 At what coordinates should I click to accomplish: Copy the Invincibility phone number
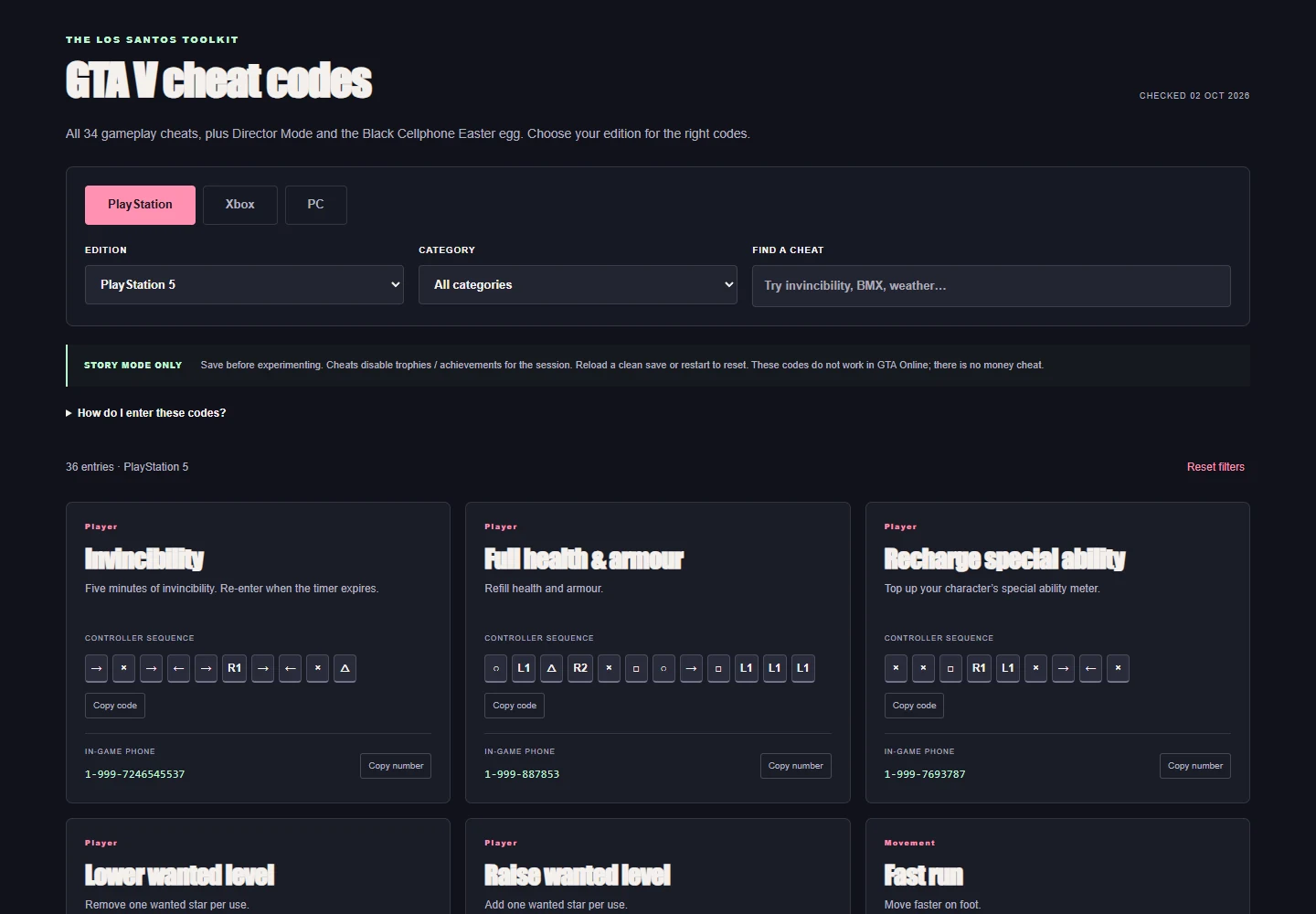pos(396,766)
